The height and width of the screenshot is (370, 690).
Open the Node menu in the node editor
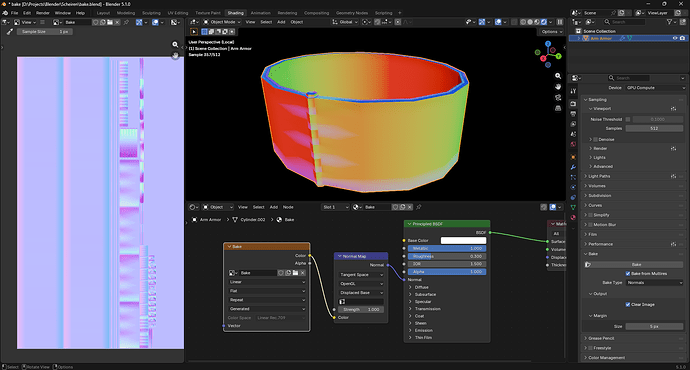point(288,207)
